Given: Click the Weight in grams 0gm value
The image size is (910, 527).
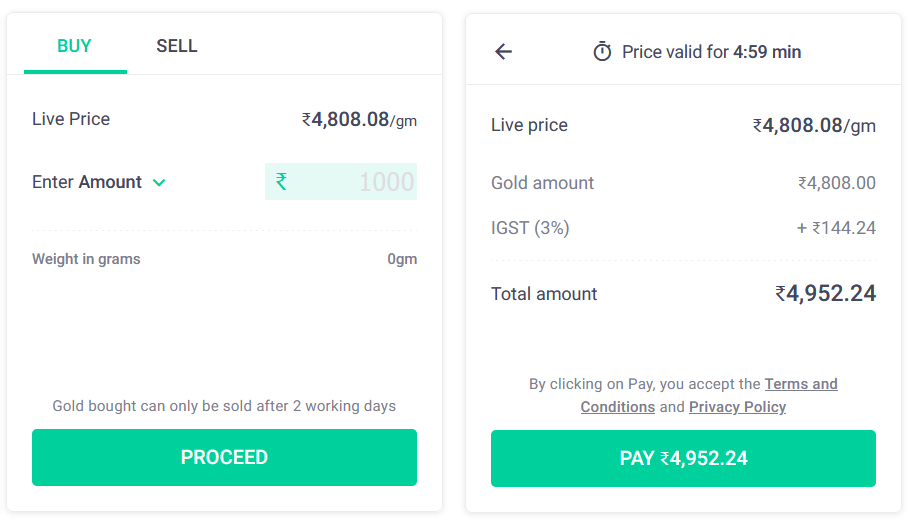Looking at the screenshot, I should pos(402,259).
